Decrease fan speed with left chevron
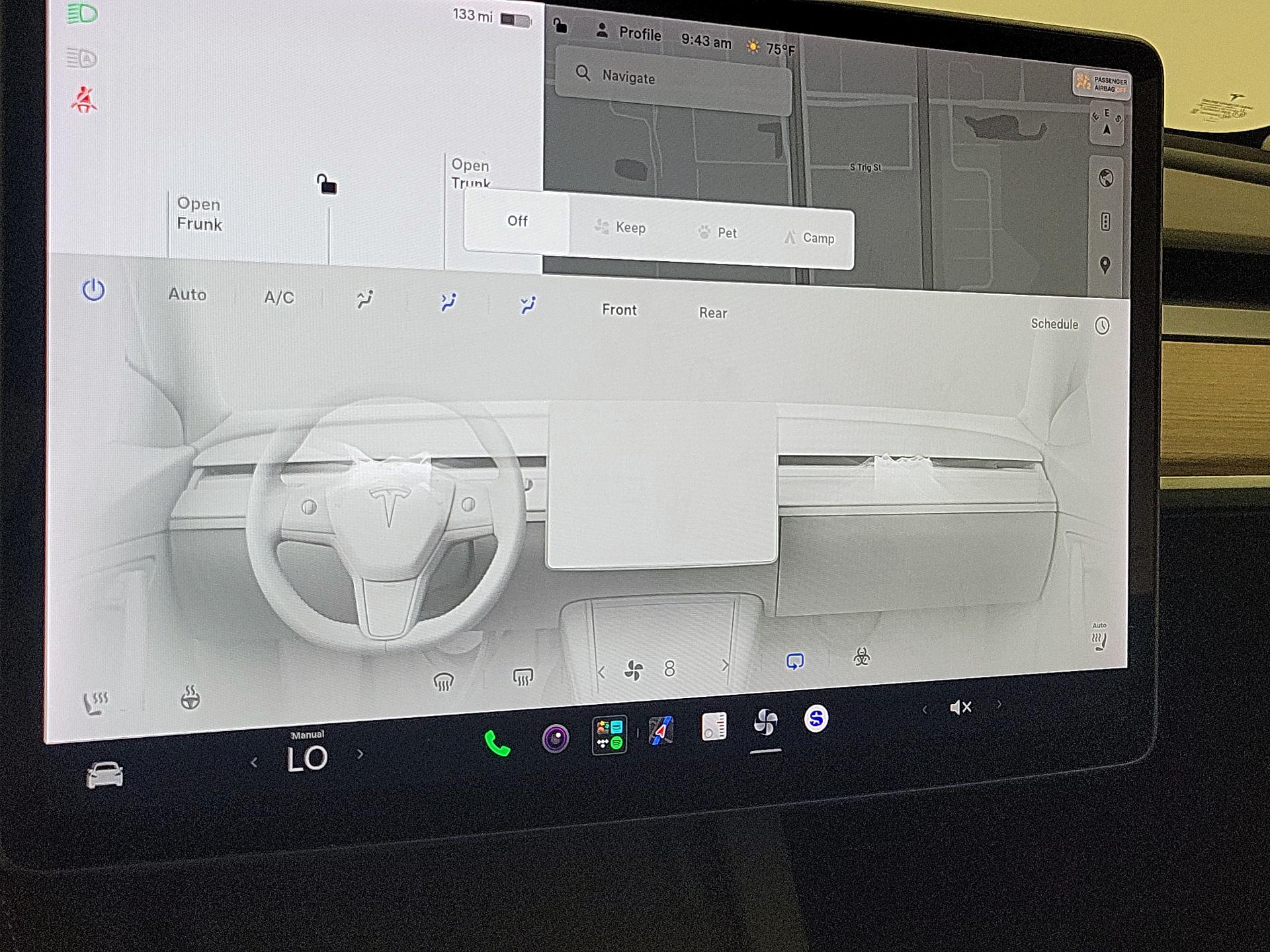The height and width of the screenshot is (952, 1270). pyautogui.click(x=601, y=673)
